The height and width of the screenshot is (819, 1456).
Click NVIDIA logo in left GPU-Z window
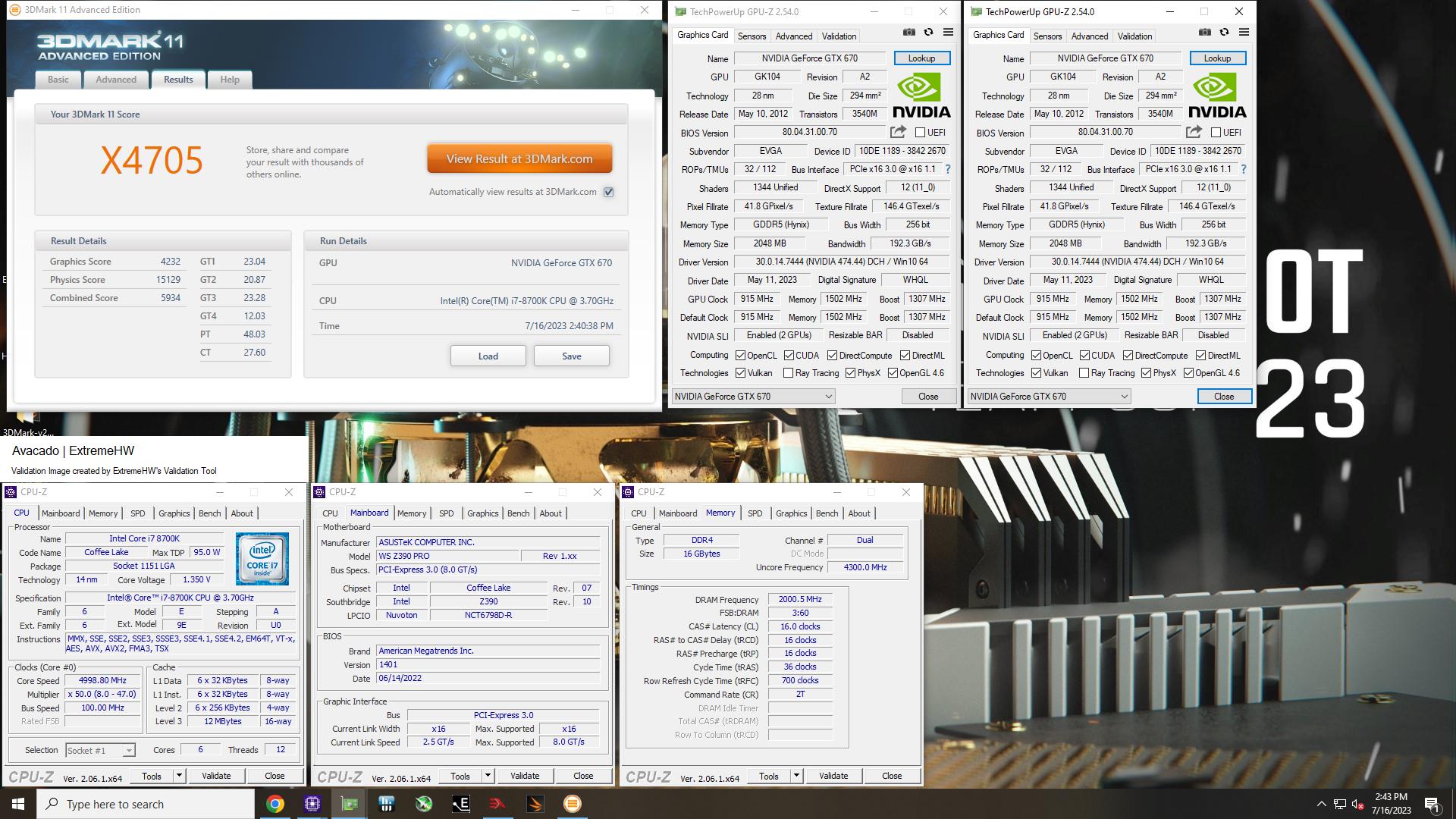(921, 96)
